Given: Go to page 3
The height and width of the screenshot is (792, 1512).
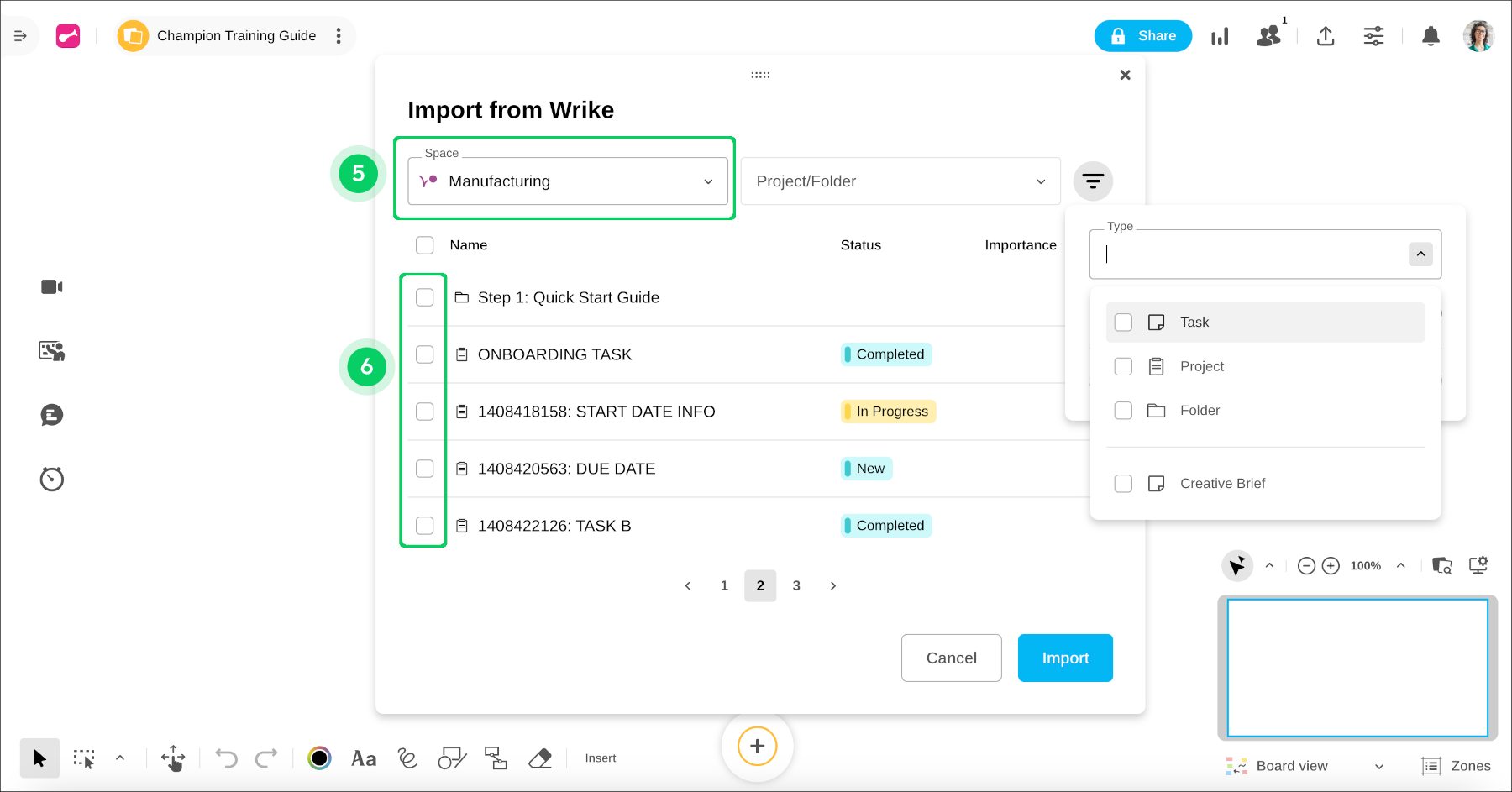Looking at the screenshot, I should click(796, 586).
